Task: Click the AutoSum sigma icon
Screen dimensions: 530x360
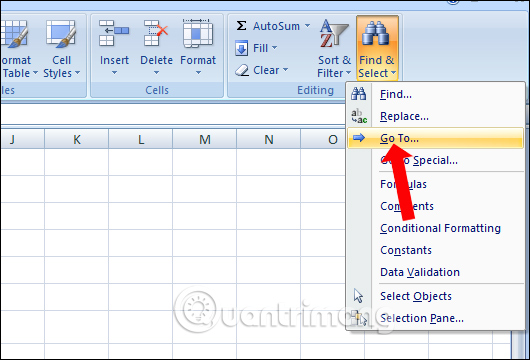Action: click(241, 26)
